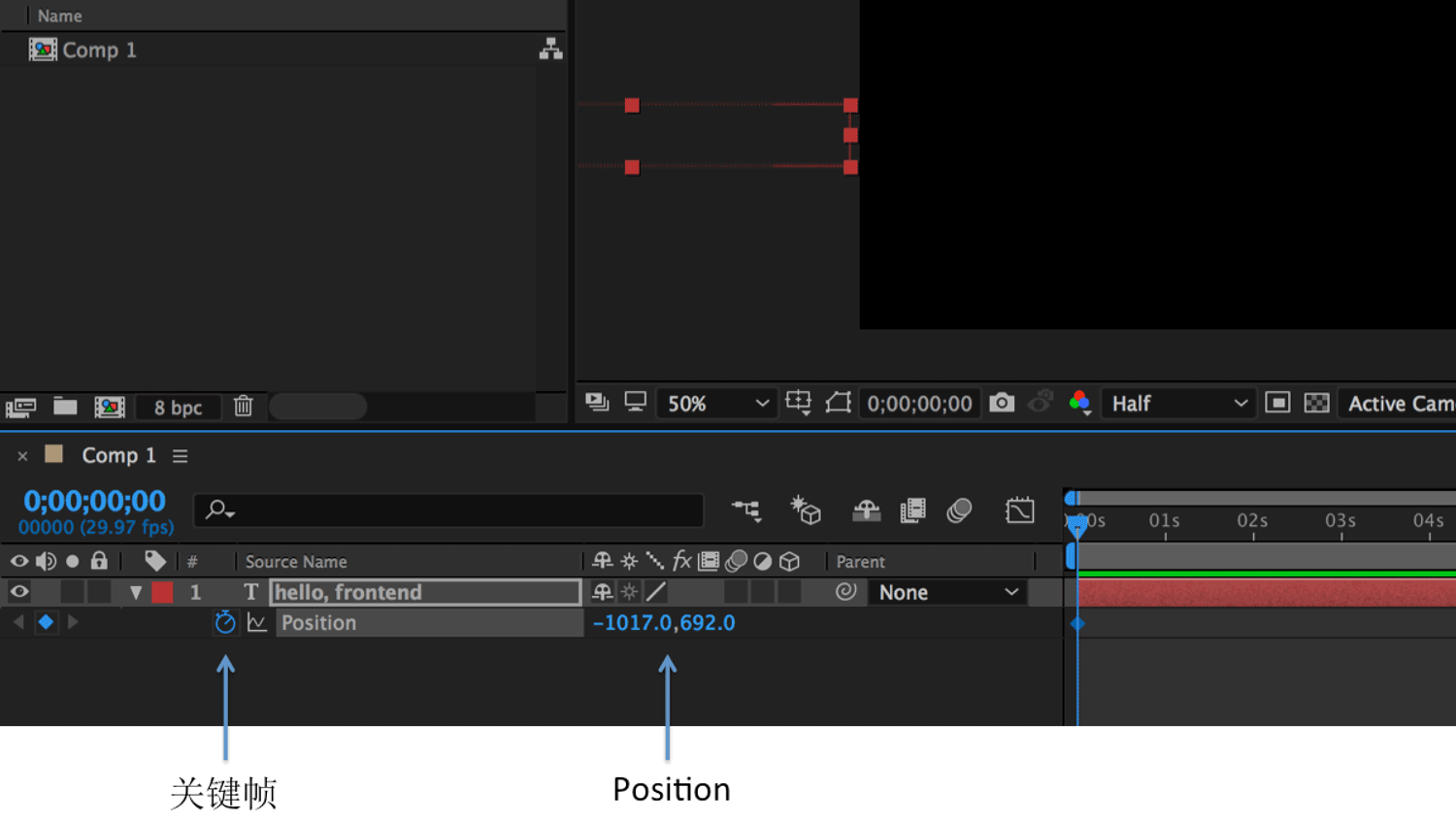Enable Frame Blending for the composition
1456x822 pixels.
pos(912,510)
